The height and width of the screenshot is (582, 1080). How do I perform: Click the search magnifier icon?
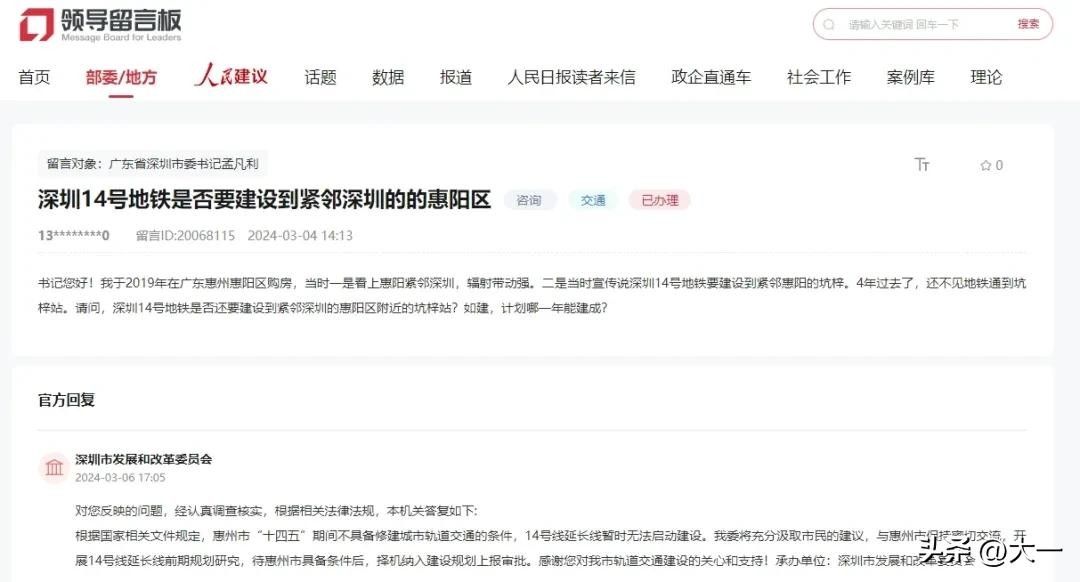pos(829,24)
